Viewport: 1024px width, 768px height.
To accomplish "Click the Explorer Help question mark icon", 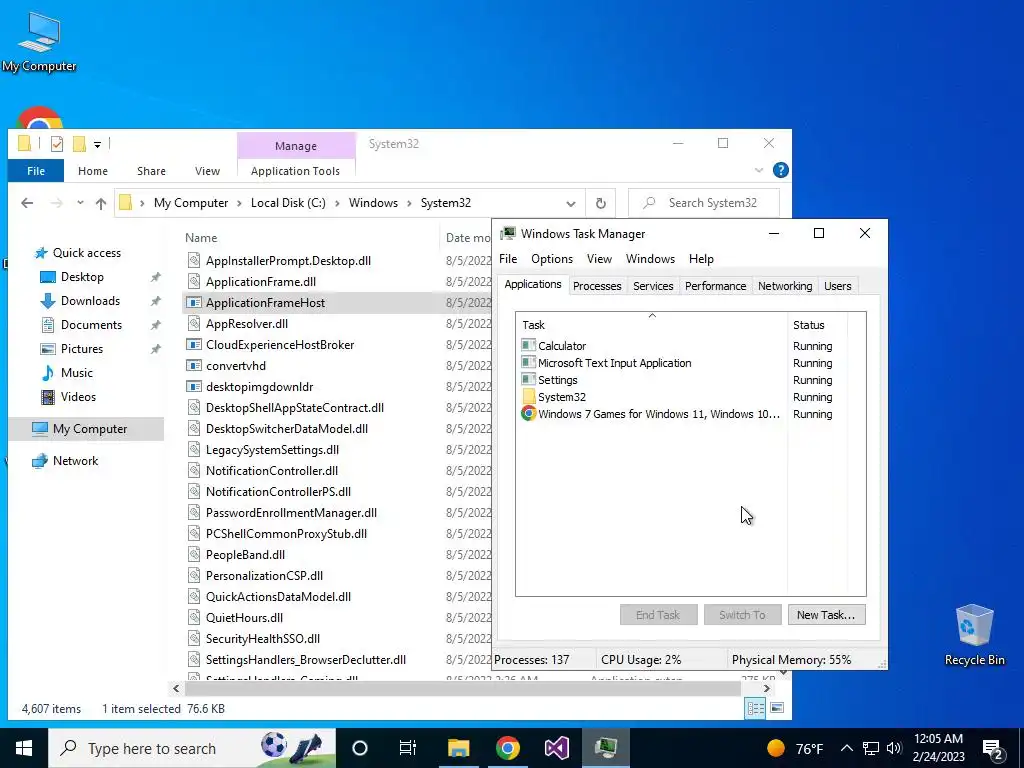I will (x=780, y=170).
